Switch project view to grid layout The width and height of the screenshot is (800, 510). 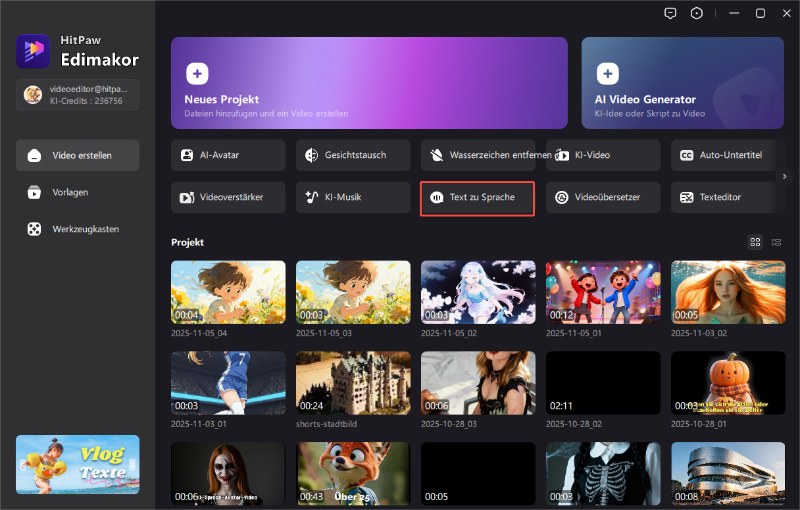click(755, 242)
